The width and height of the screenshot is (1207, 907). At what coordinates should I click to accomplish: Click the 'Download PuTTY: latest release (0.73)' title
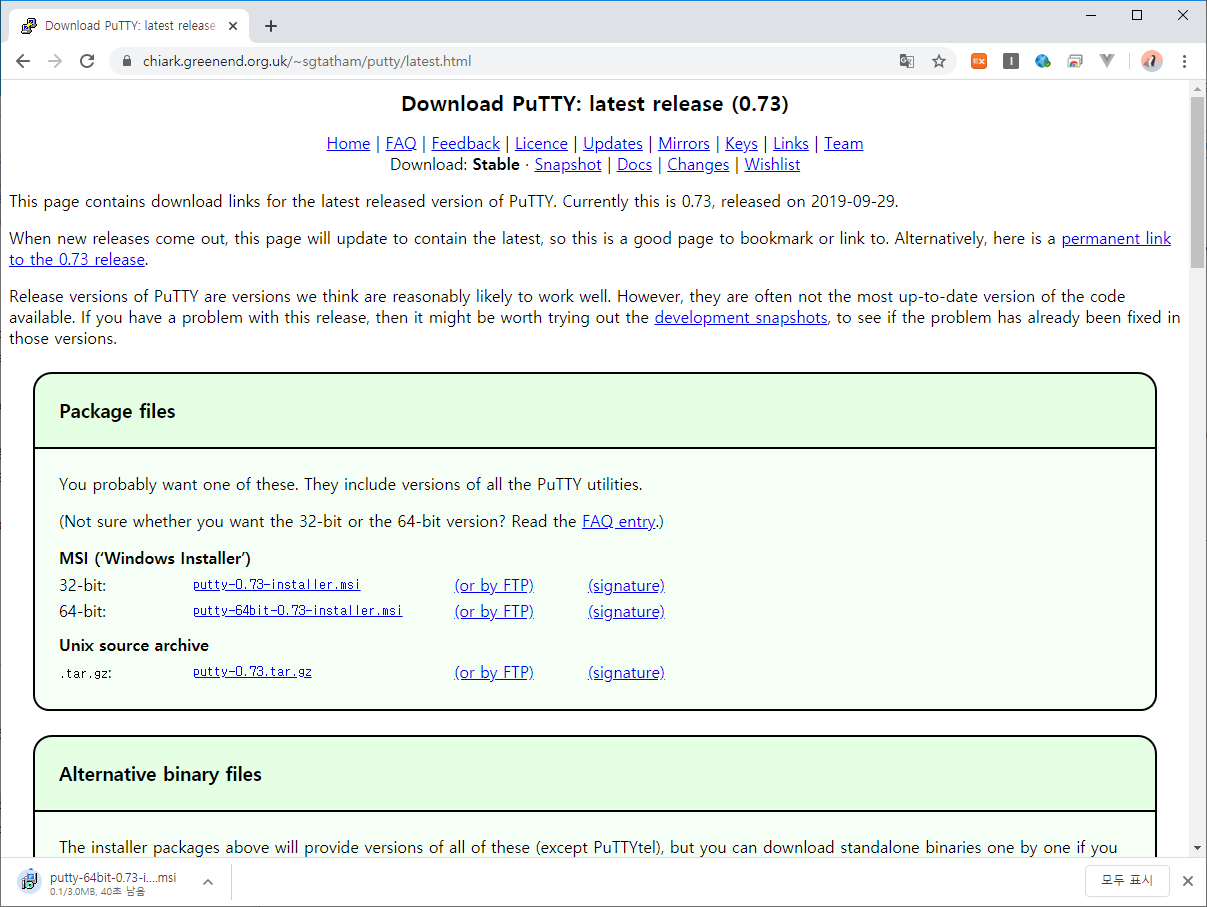[x=595, y=104]
